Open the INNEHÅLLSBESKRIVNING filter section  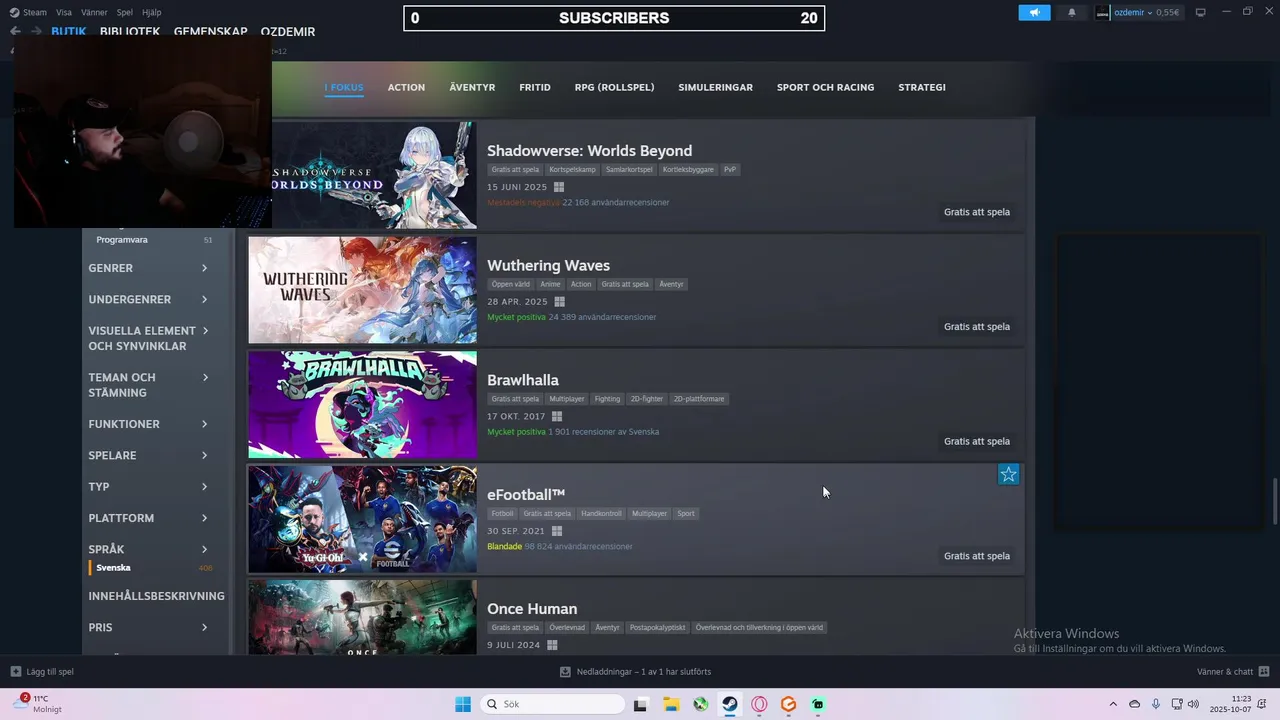[156, 596]
